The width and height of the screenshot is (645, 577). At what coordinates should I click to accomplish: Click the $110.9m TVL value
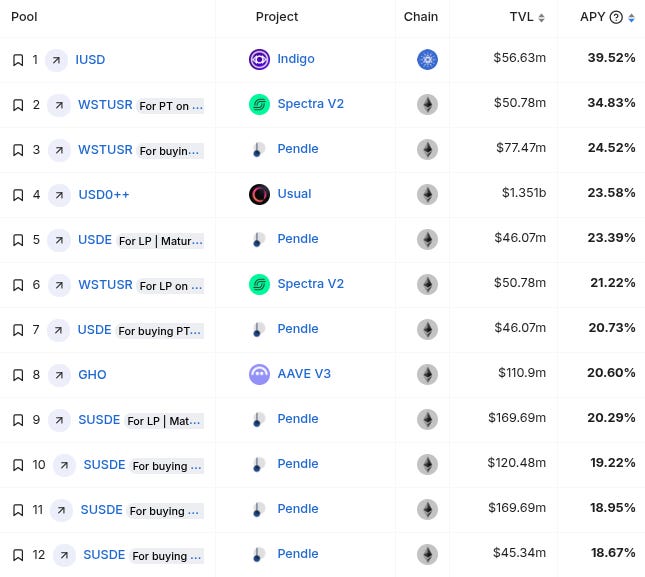point(522,373)
